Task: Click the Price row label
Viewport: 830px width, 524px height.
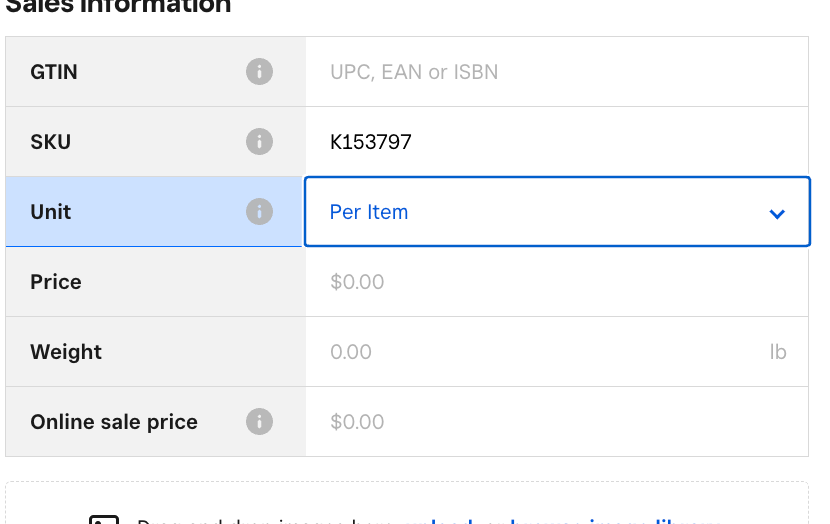Action: pyautogui.click(x=56, y=282)
